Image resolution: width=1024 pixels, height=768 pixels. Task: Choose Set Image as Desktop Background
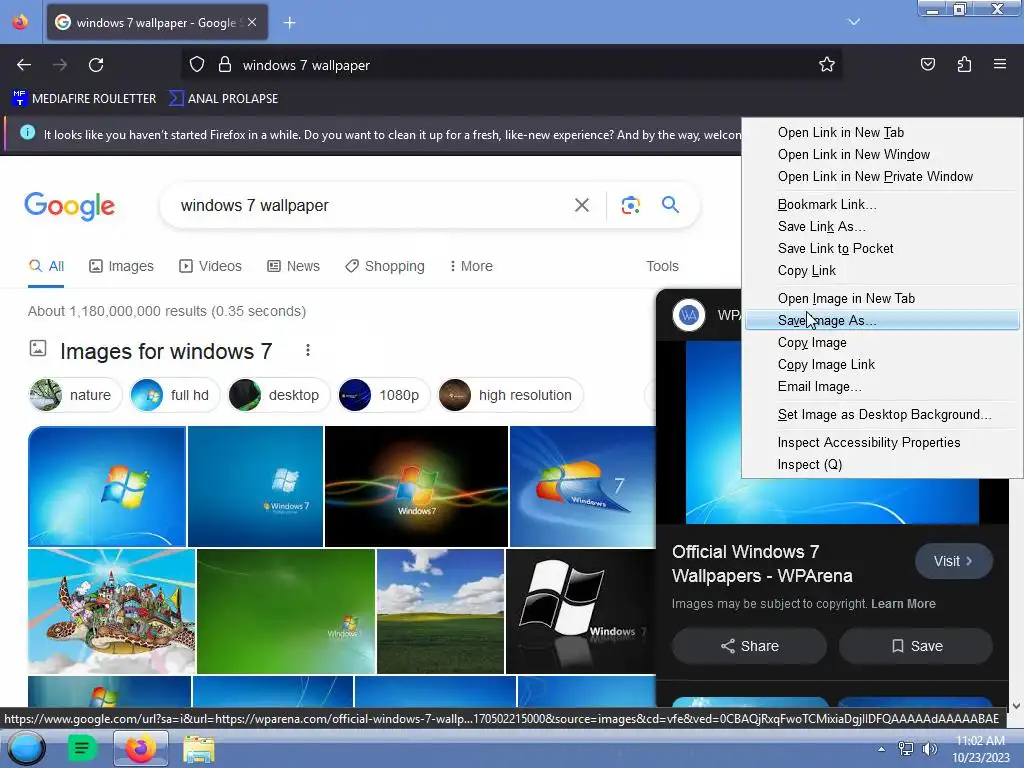(882, 415)
